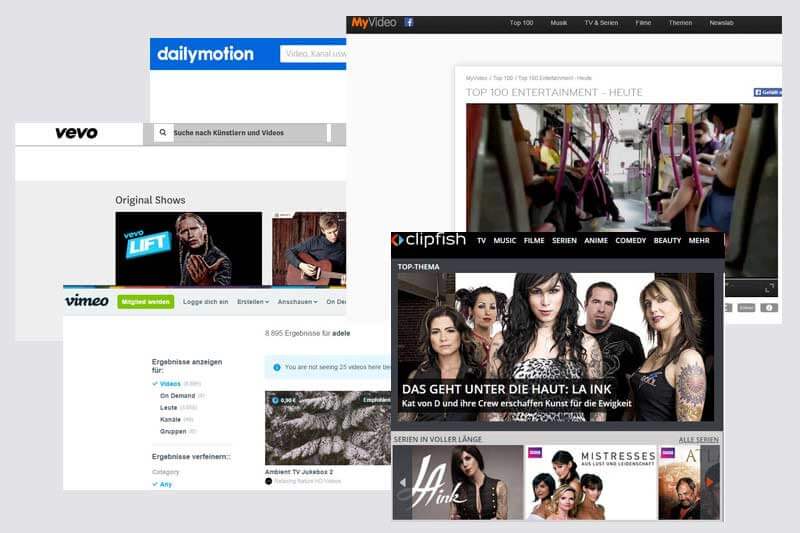Click the blue info icon in vimeo notice
The height and width of the screenshot is (533, 800).
[277, 367]
